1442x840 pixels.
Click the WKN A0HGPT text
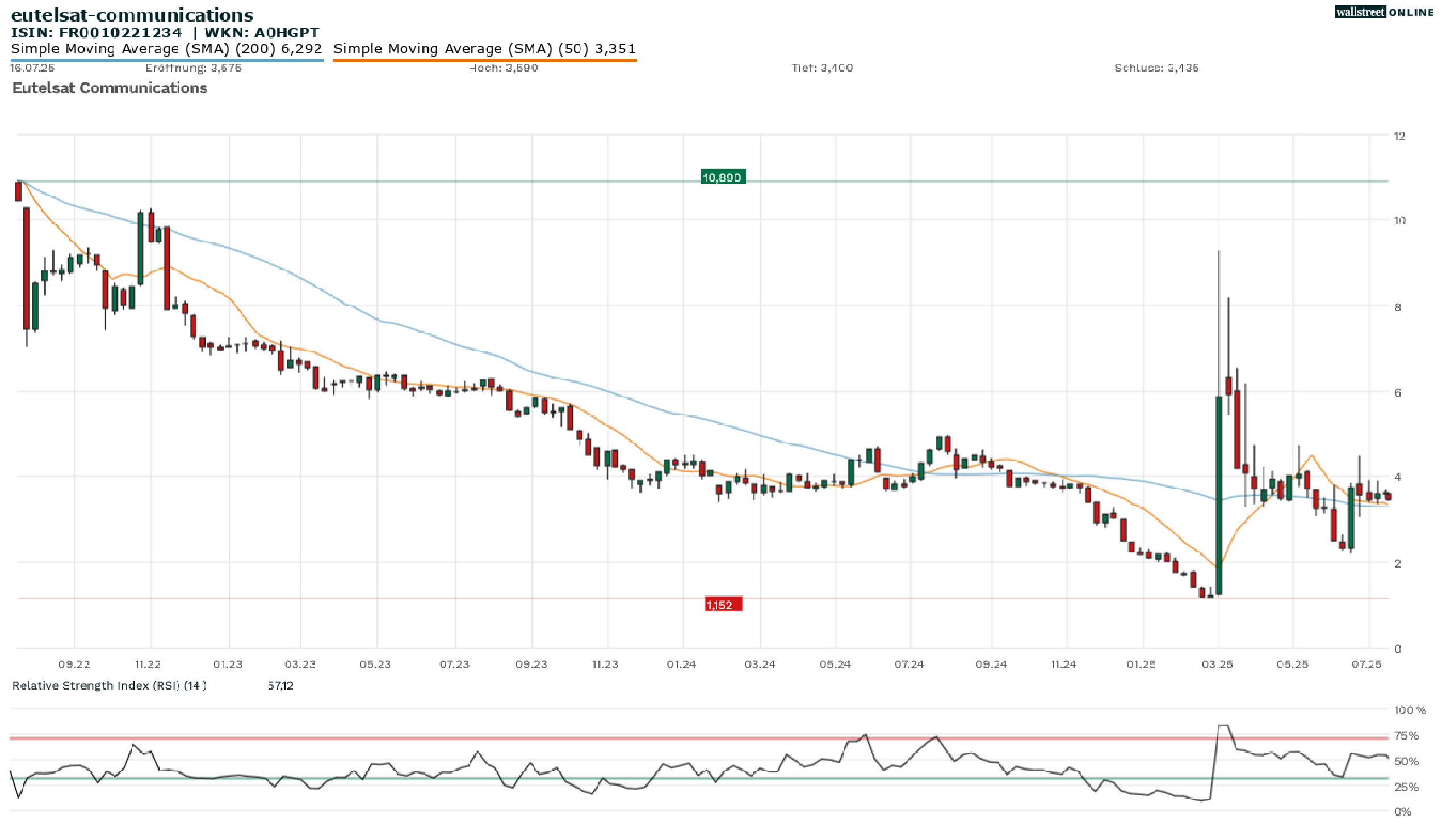(262, 32)
